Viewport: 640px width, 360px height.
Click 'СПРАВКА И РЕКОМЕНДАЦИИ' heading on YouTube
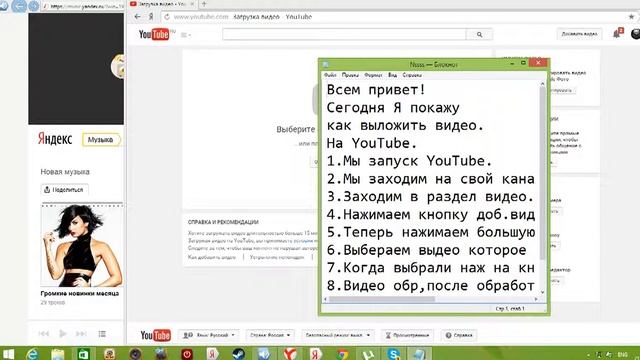pos(223,222)
